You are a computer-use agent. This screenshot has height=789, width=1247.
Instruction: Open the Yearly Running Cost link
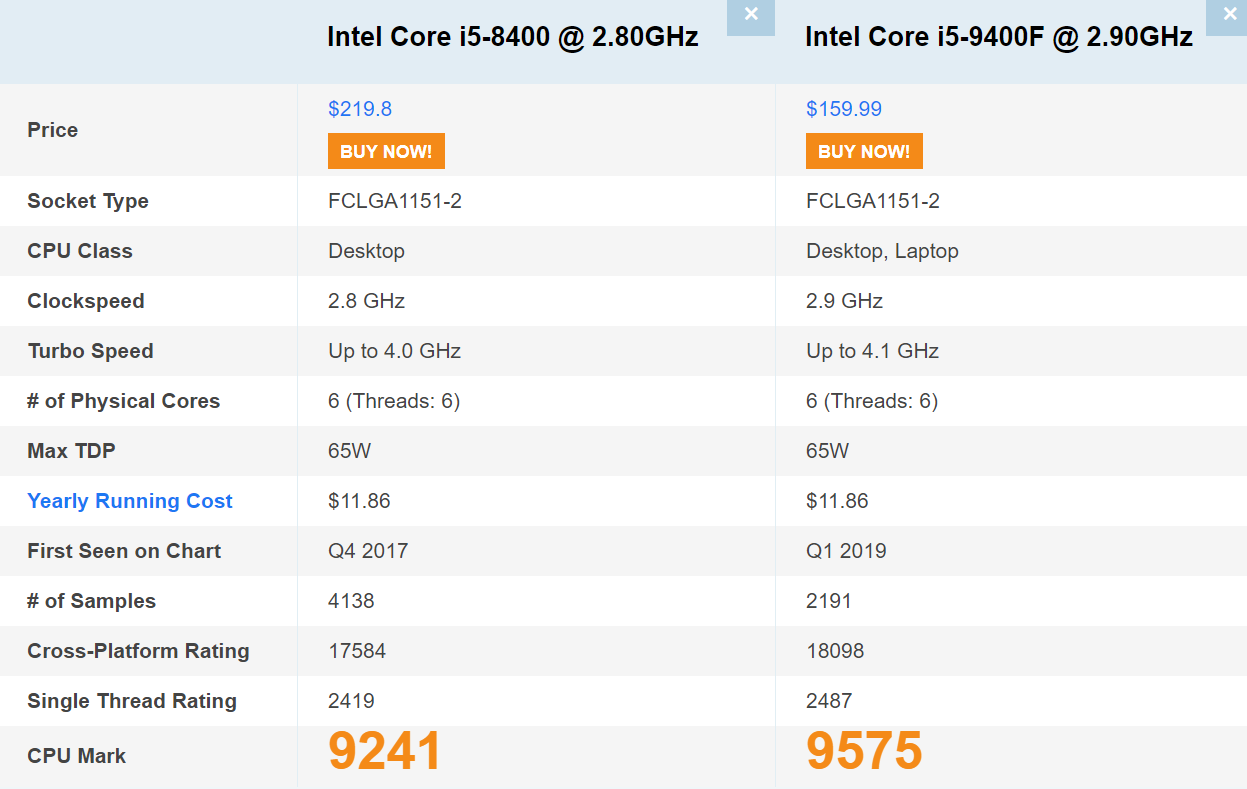tap(130, 501)
